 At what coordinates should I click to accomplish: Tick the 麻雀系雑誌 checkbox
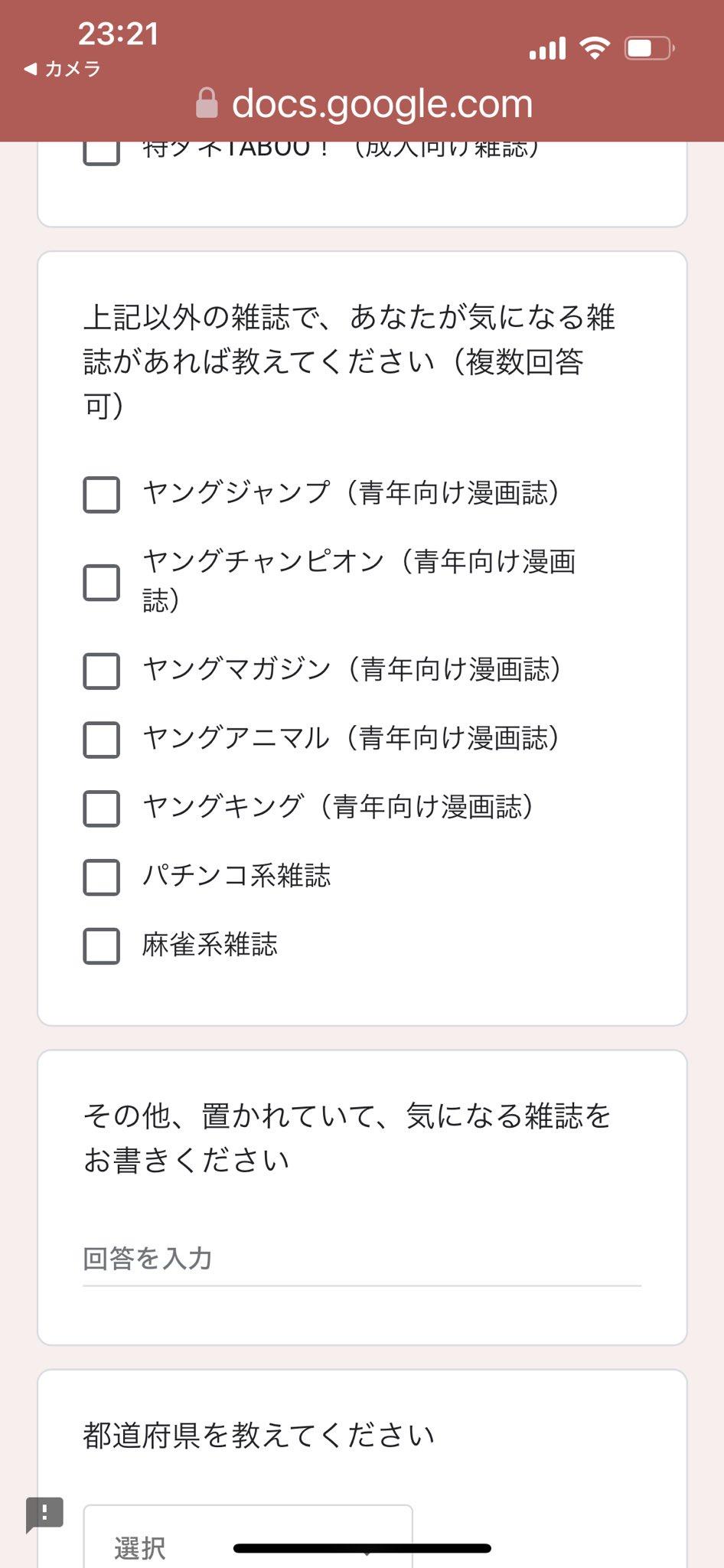[101, 946]
